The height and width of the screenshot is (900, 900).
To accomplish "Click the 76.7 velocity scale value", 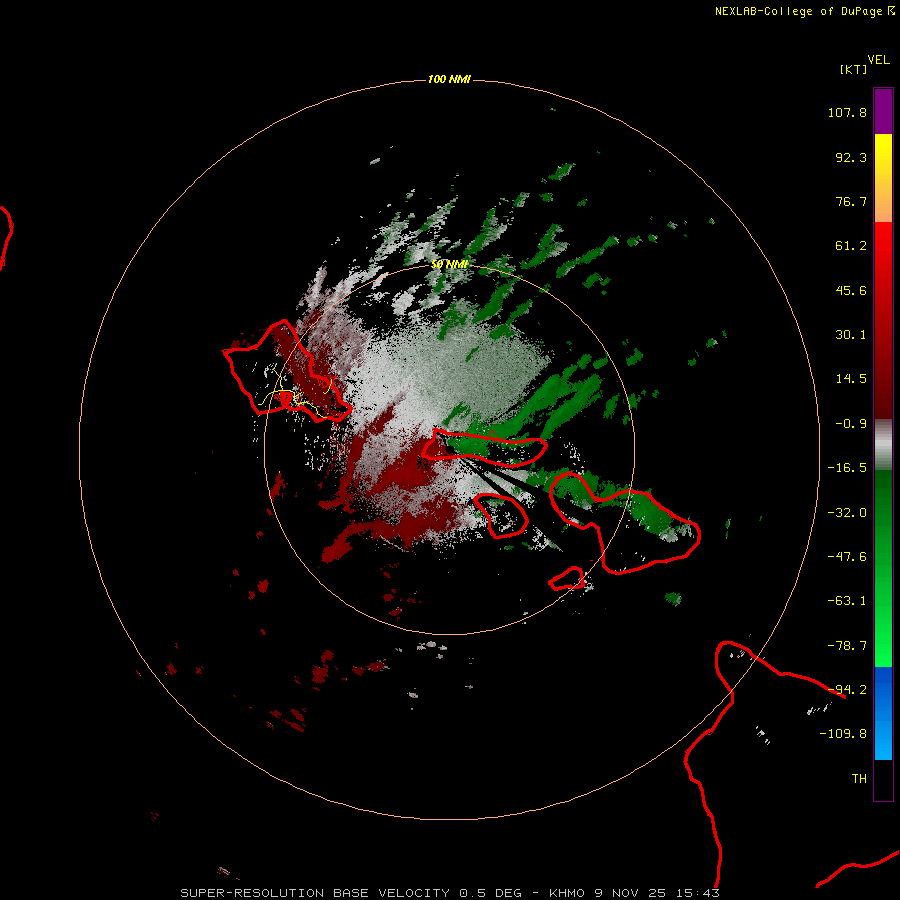I will [851, 201].
